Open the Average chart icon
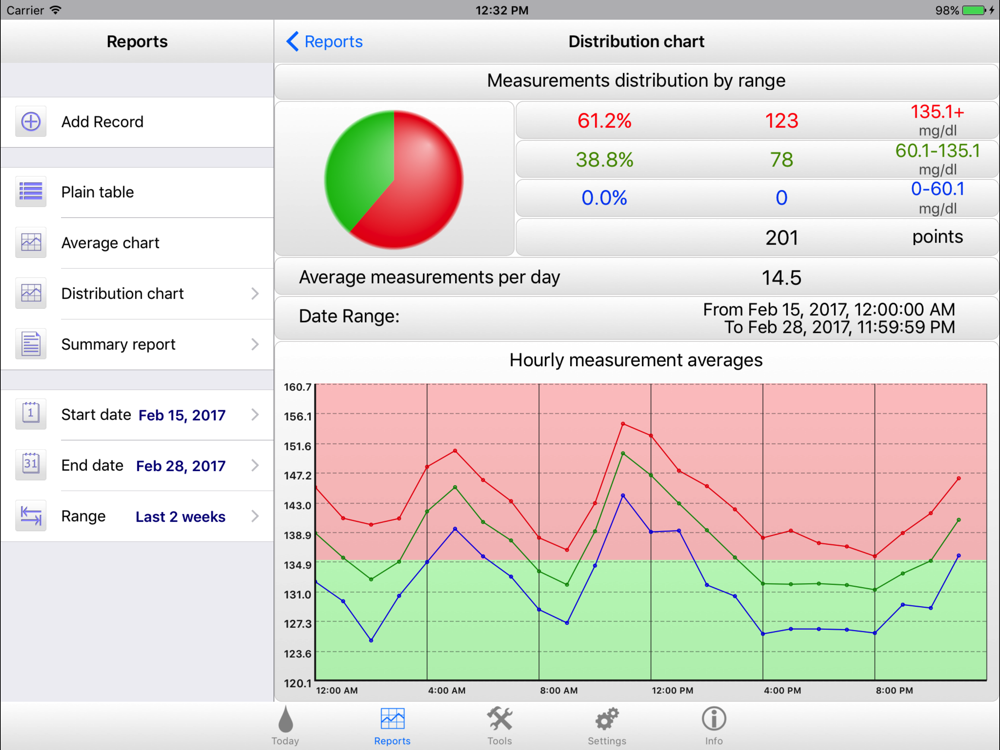1000x750 pixels. [x=31, y=243]
